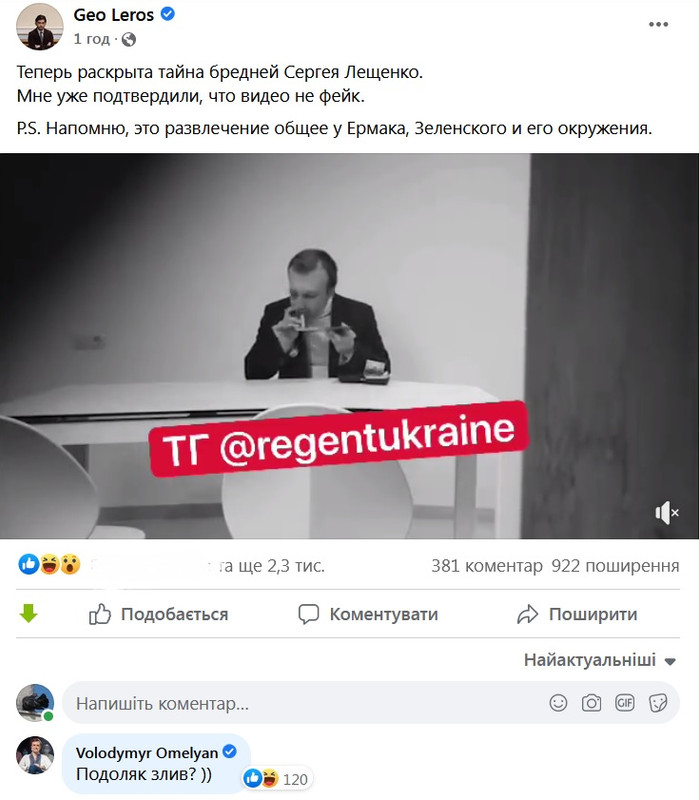Attach a photo with the camera icon
The width and height of the screenshot is (699, 800).
[x=591, y=703]
